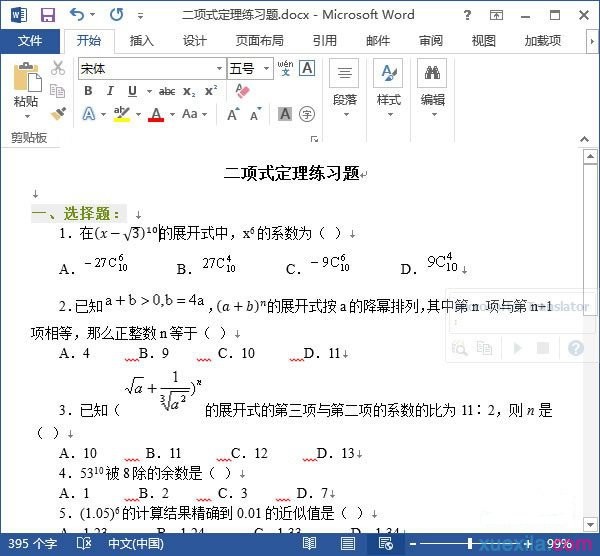Screen dimensions: 600x556
Task: Click the zoom out minus button
Action: tap(413, 543)
